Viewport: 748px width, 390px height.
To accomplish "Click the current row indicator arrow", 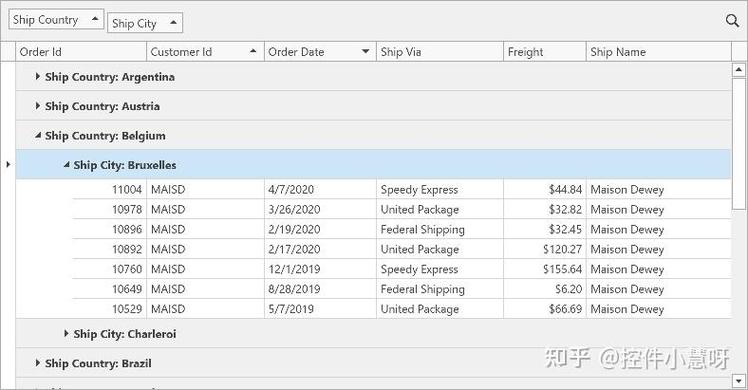I will [8, 164].
